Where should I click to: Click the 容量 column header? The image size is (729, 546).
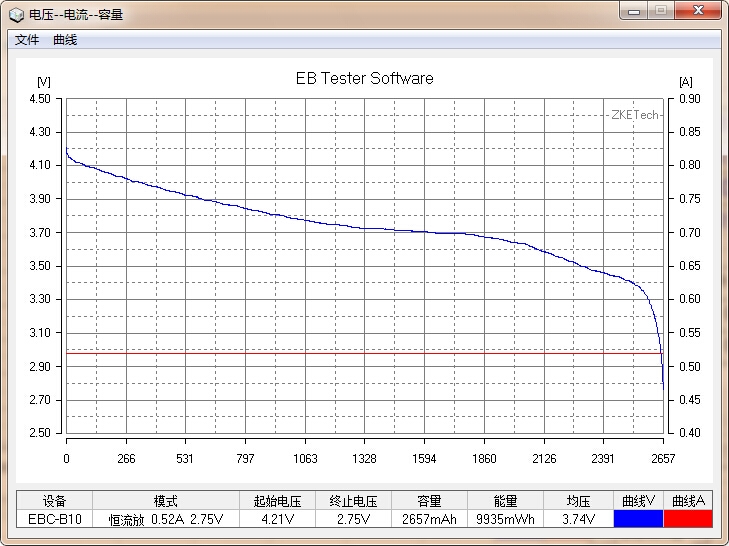(429, 501)
